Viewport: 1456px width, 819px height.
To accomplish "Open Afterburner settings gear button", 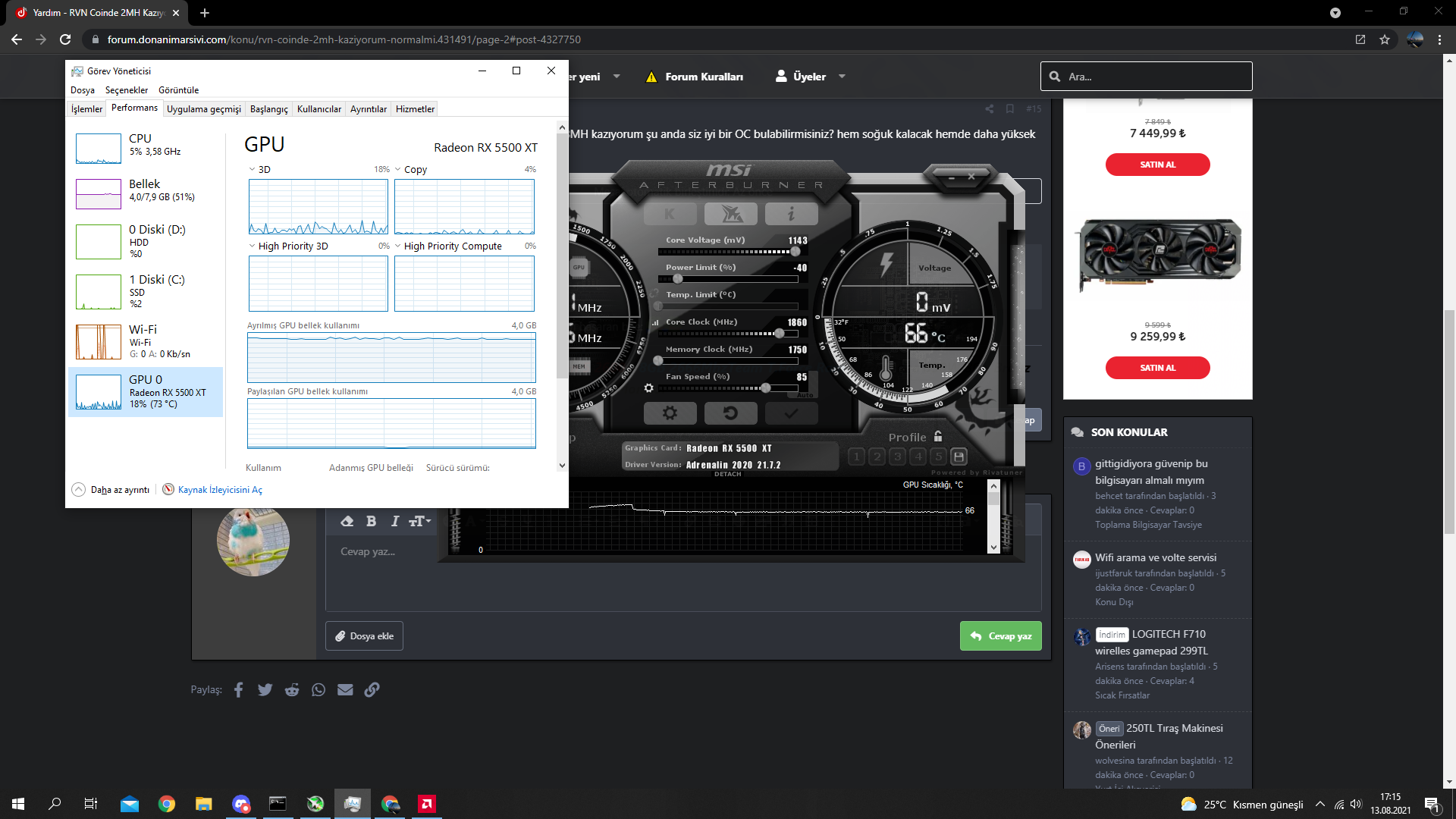I will pos(670,413).
